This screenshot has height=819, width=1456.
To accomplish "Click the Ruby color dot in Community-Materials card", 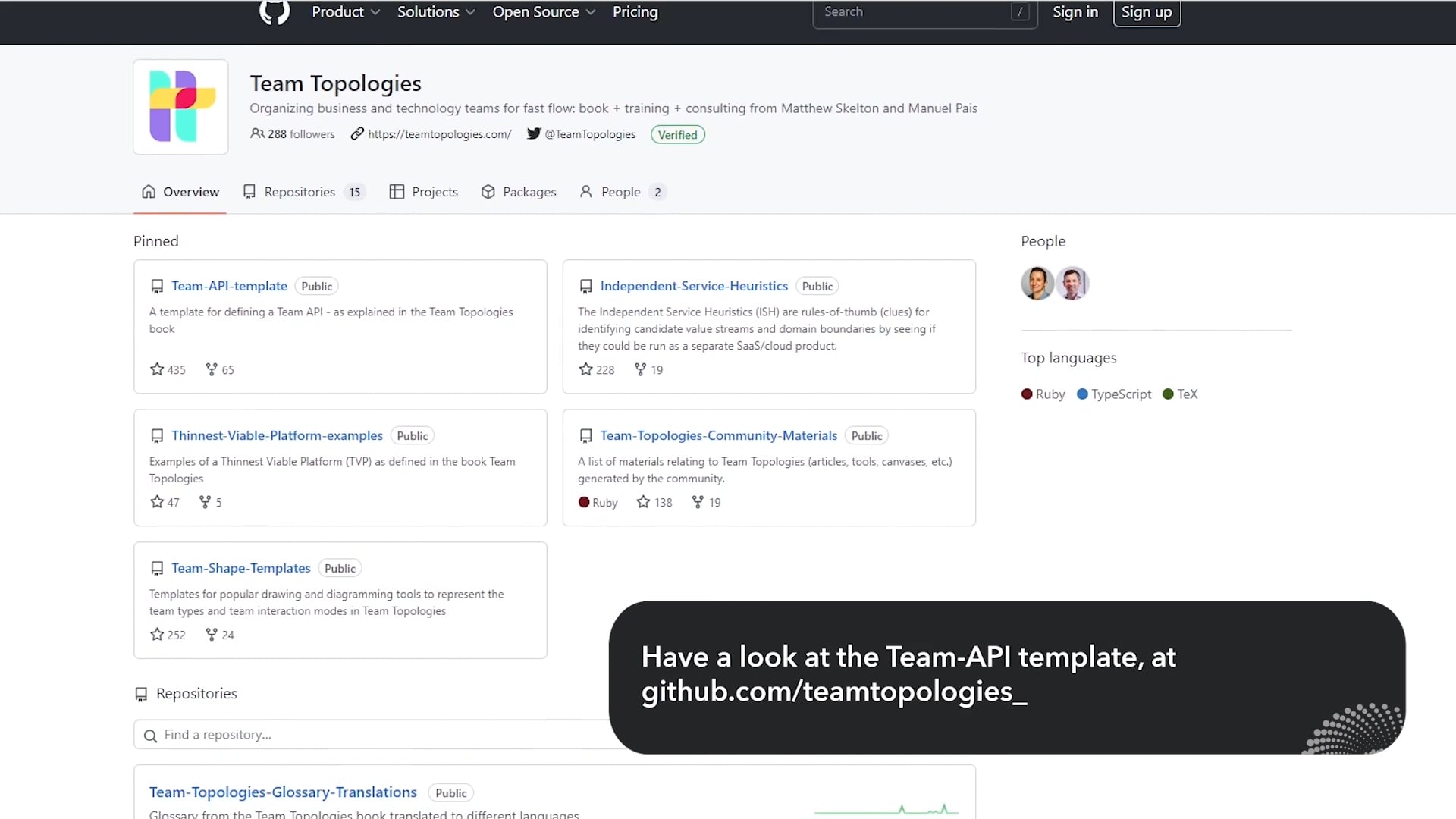I will (584, 502).
